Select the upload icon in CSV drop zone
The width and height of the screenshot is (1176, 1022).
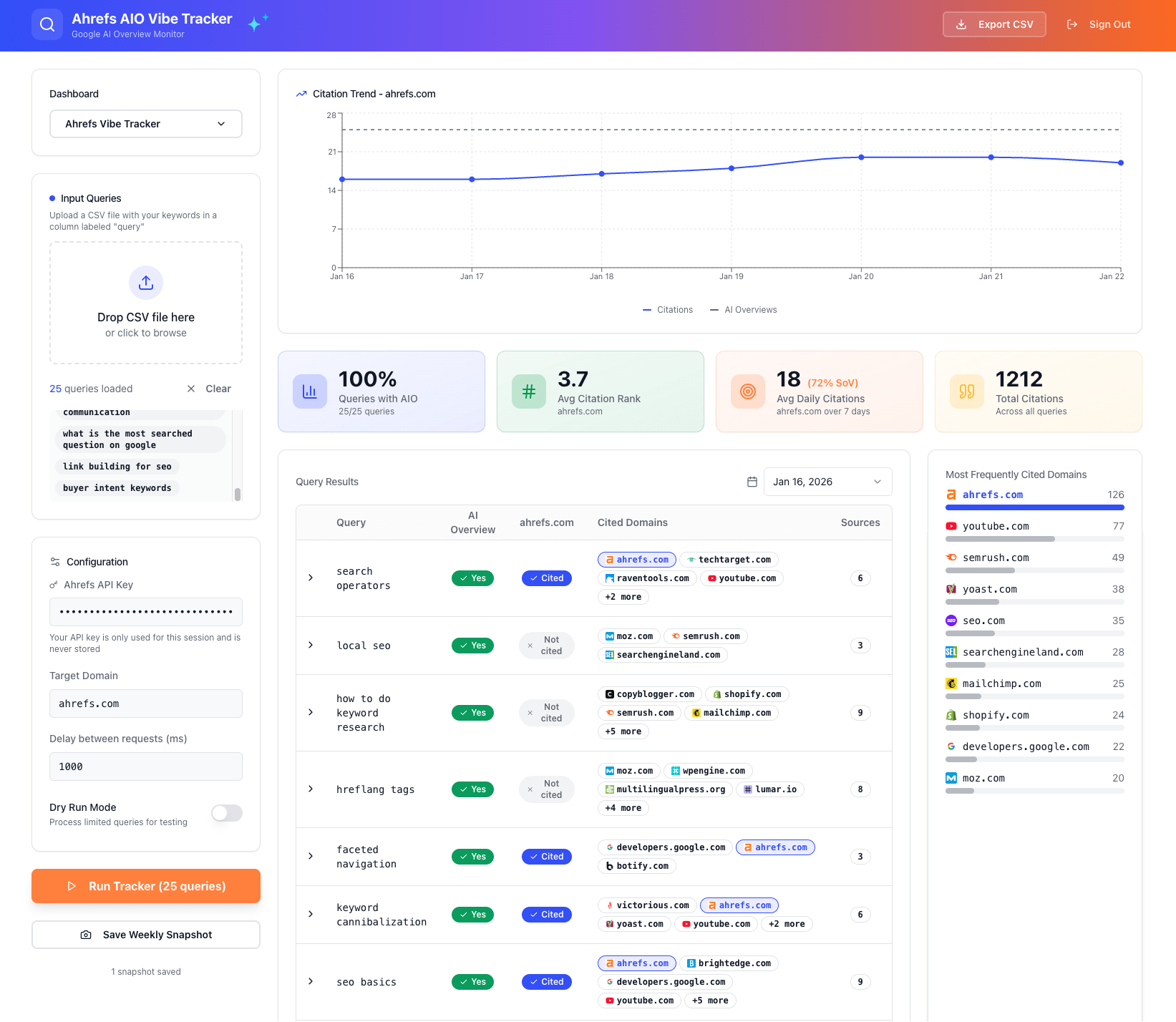[145, 283]
